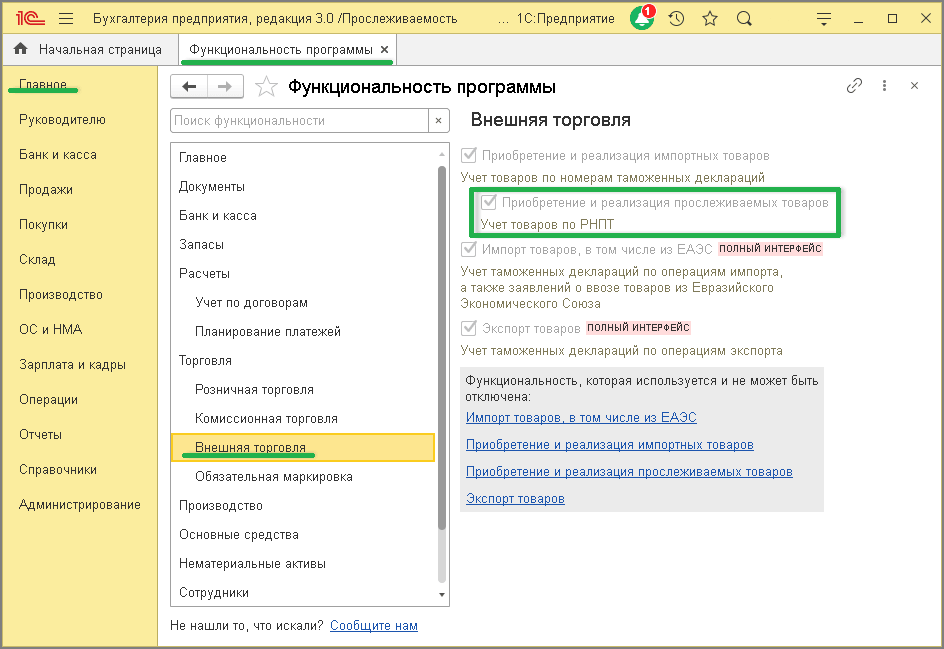
Task: Navigate back with the left arrow button
Action: click(x=189, y=87)
